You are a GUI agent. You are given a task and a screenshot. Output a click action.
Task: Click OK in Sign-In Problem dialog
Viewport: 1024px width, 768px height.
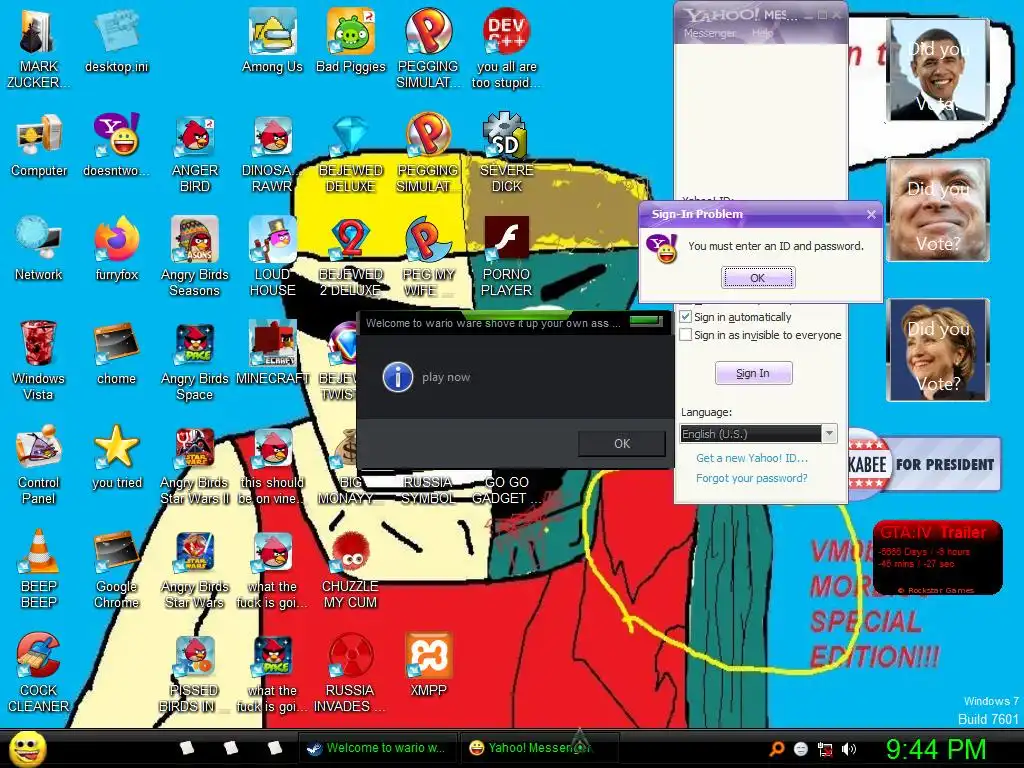coord(758,278)
